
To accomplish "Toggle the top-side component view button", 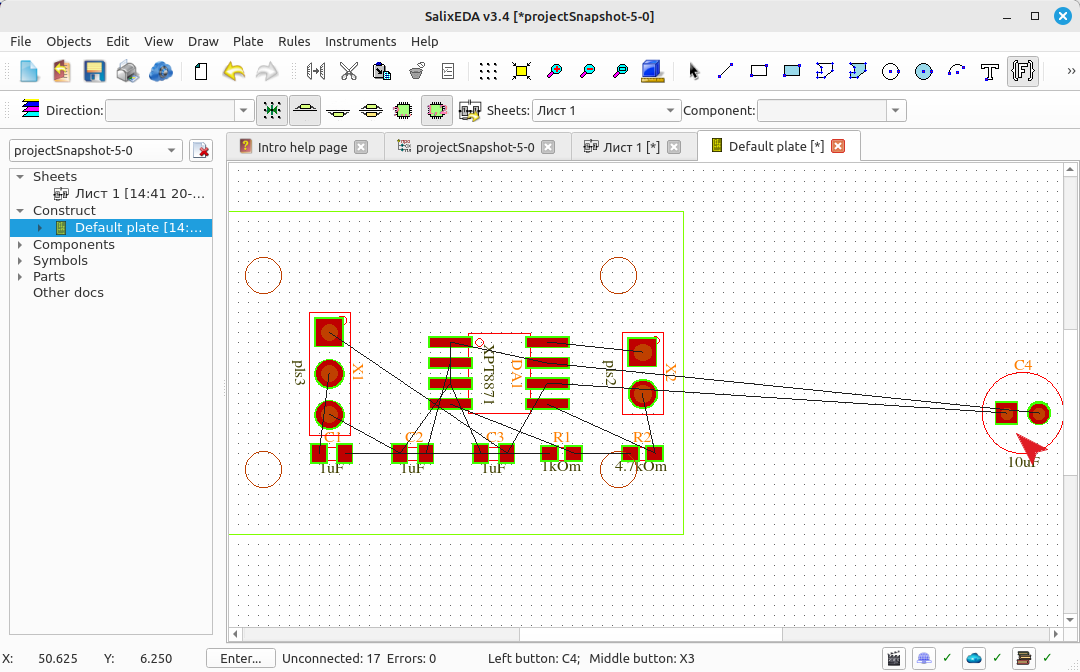I will pos(305,110).
